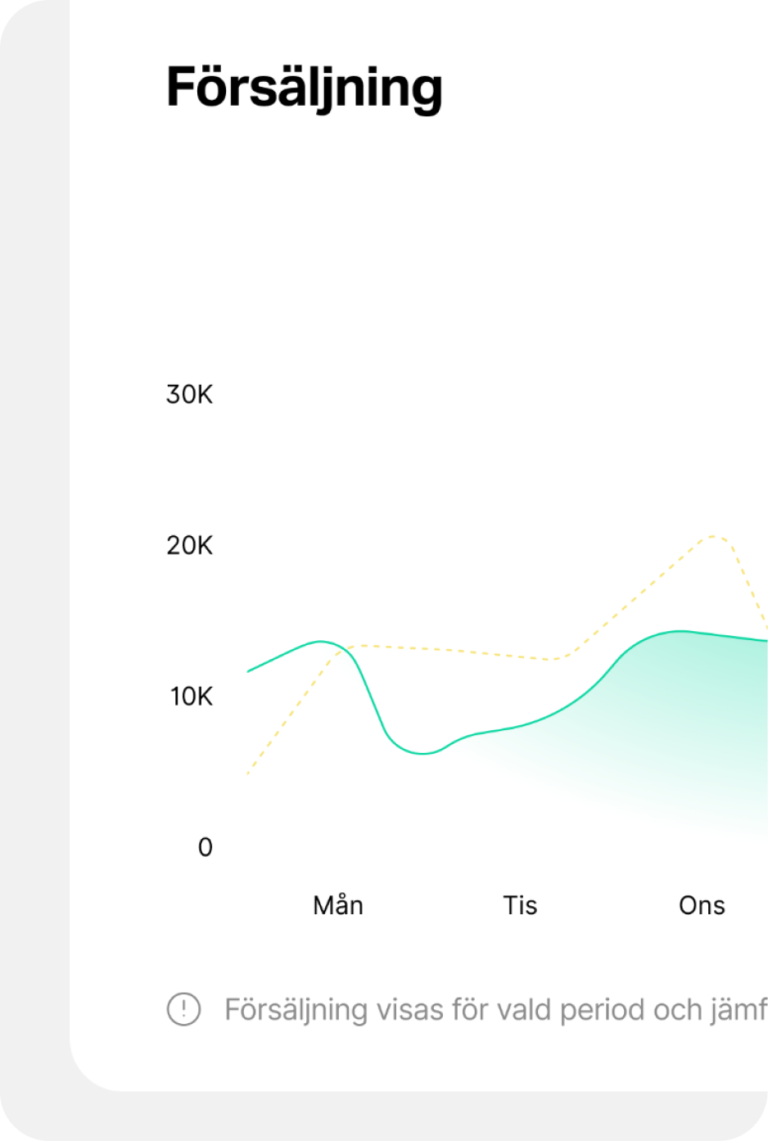Click the 30K y-axis label

189,394
